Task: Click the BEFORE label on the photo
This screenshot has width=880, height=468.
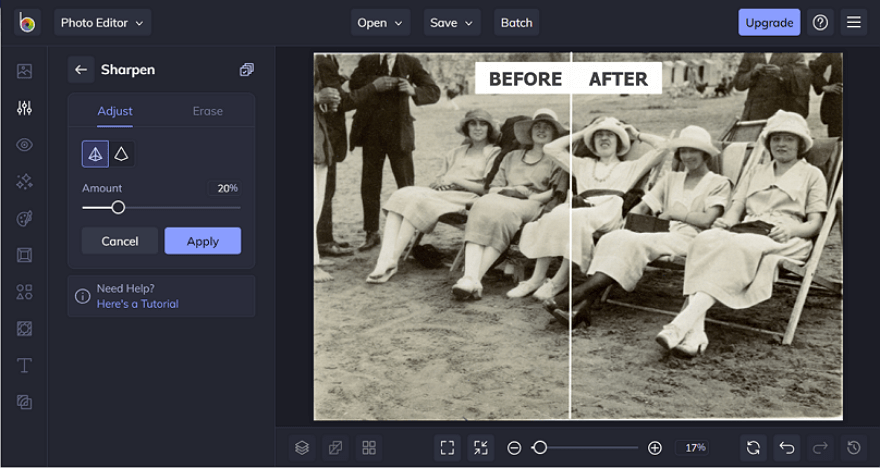Action: 525,79
